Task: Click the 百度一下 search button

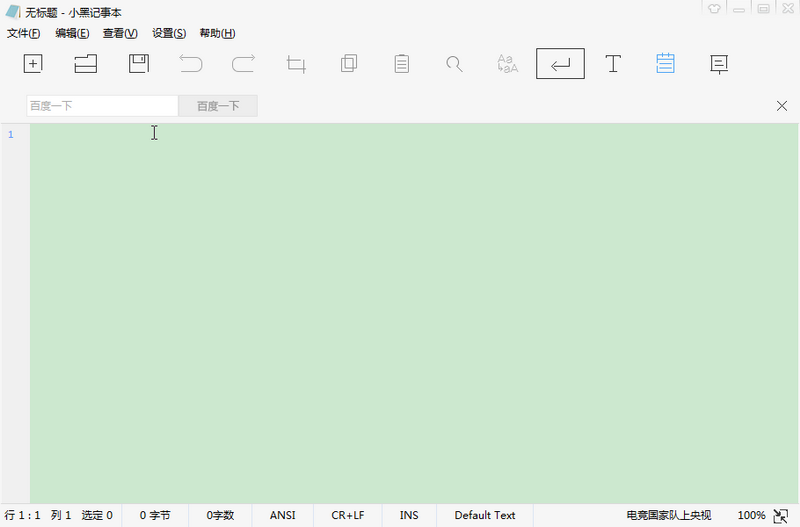Action: (x=218, y=106)
